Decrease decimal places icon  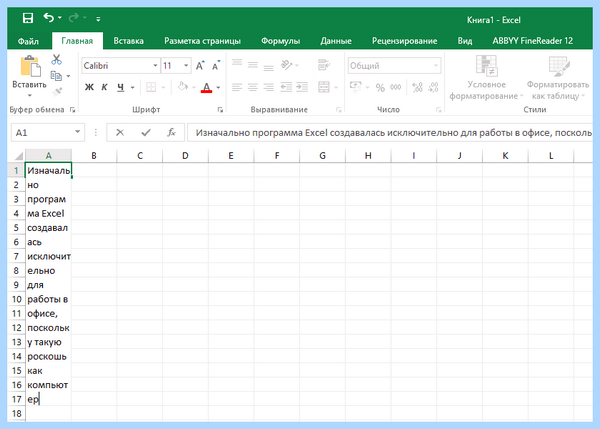433,88
